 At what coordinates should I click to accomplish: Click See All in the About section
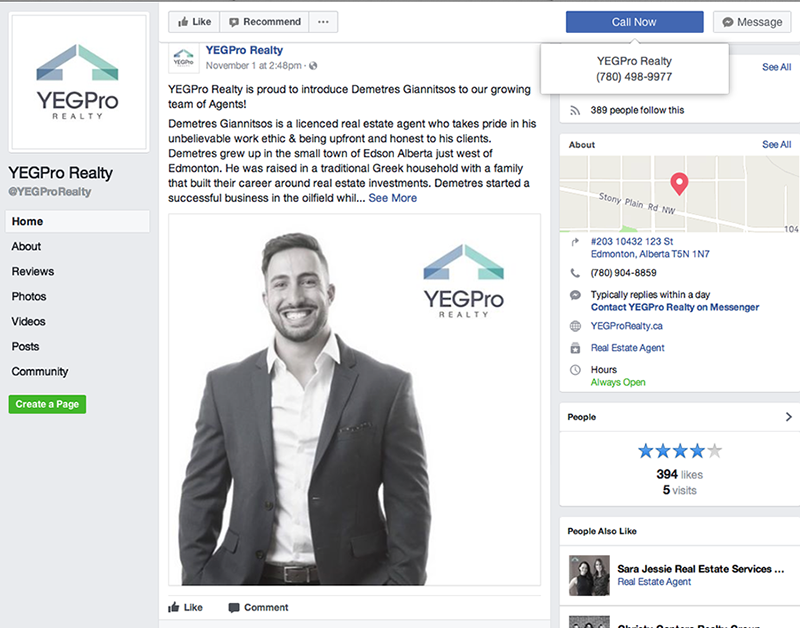[x=777, y=144]
